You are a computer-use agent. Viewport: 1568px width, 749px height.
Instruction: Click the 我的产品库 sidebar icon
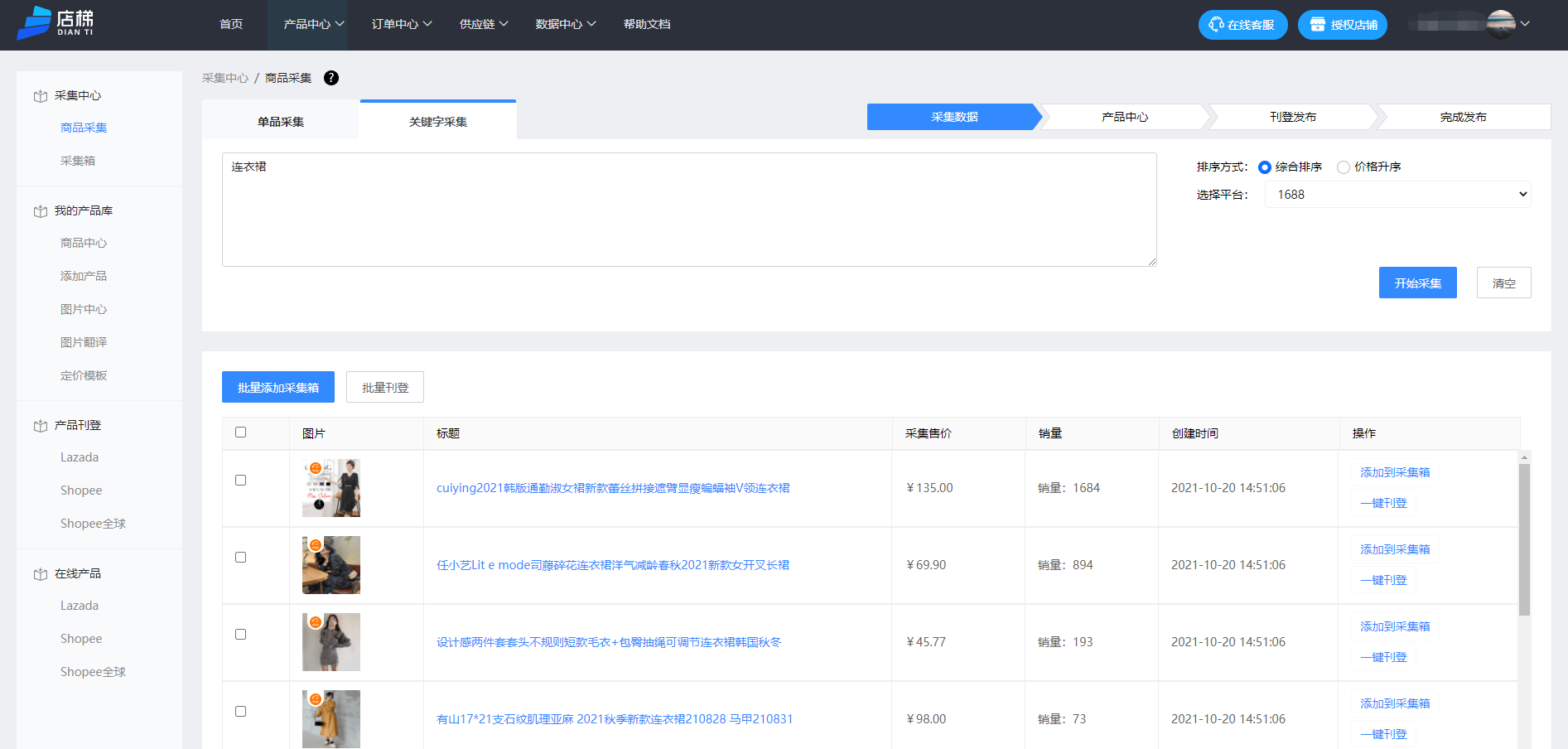point(40,210)
